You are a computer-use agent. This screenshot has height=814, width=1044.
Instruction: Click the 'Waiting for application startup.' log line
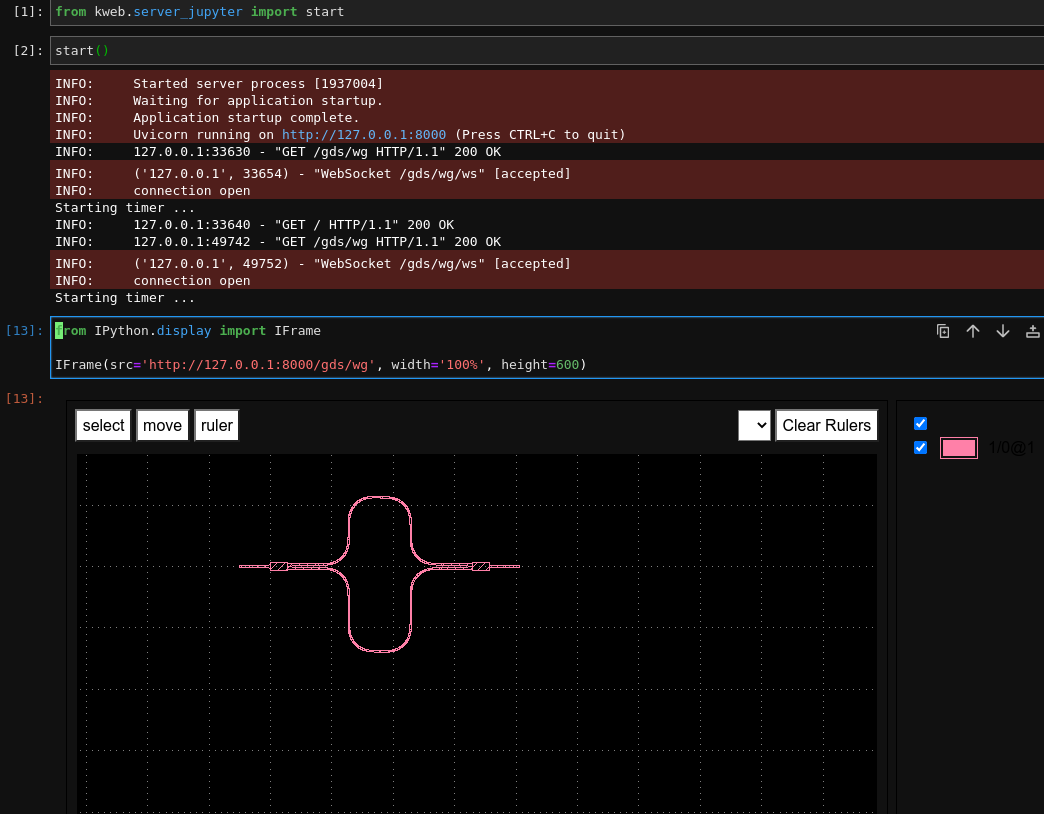pyautogui.click(x=219, y=101)
